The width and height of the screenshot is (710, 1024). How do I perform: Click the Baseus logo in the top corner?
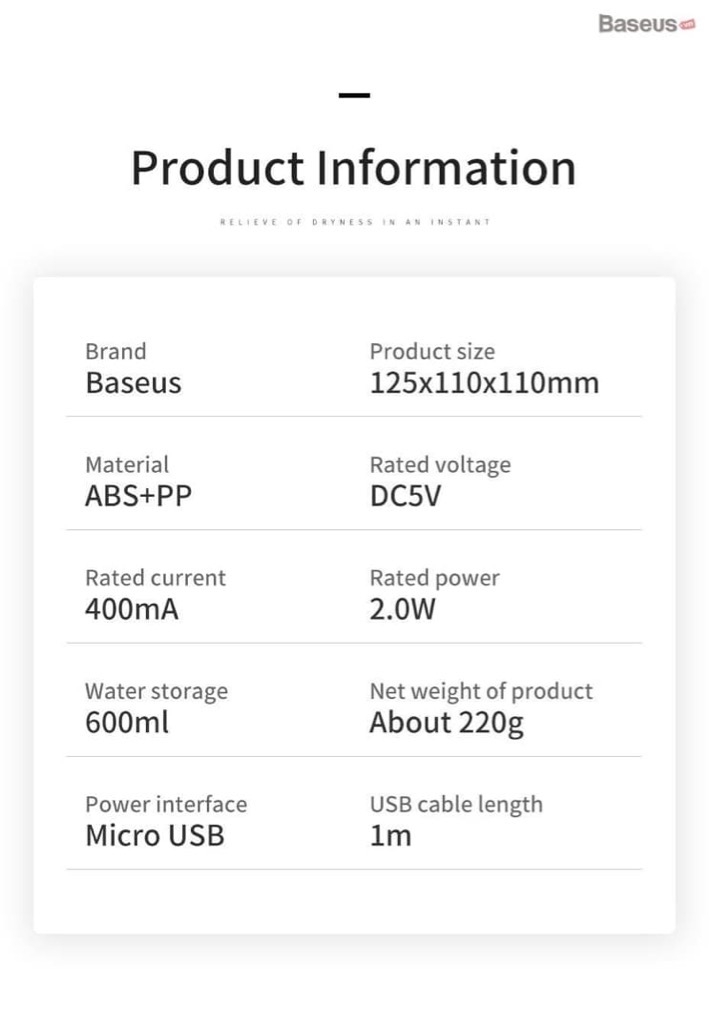click(x=638, y=24)
